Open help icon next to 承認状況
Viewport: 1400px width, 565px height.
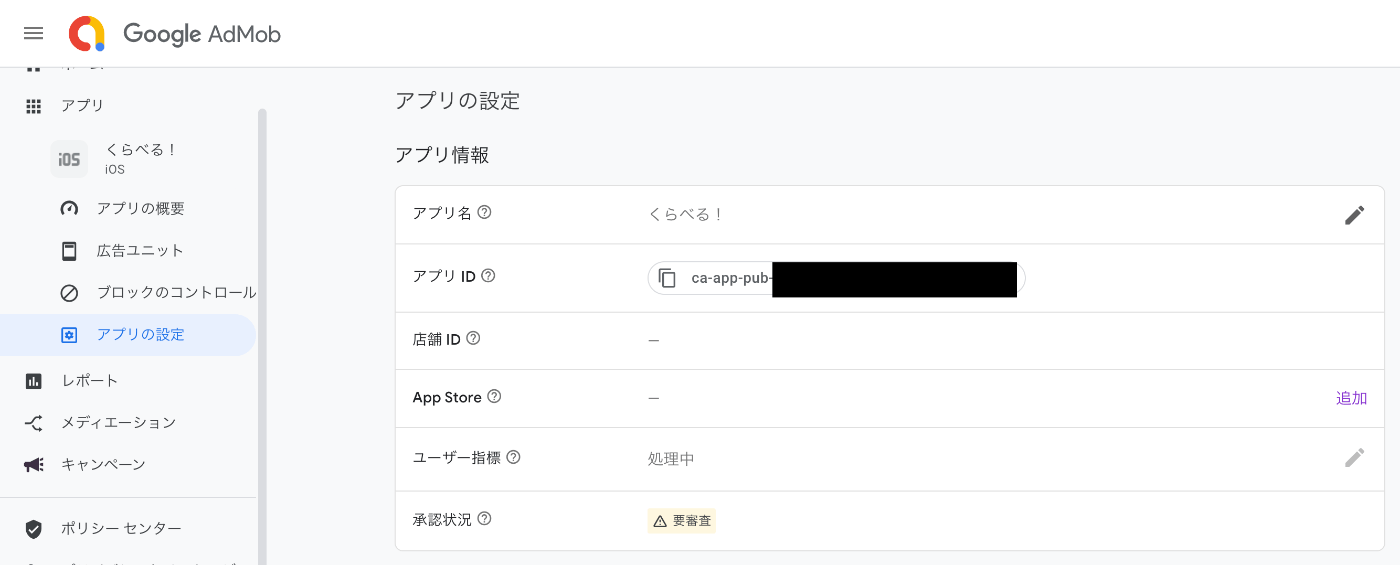[485, 519]
